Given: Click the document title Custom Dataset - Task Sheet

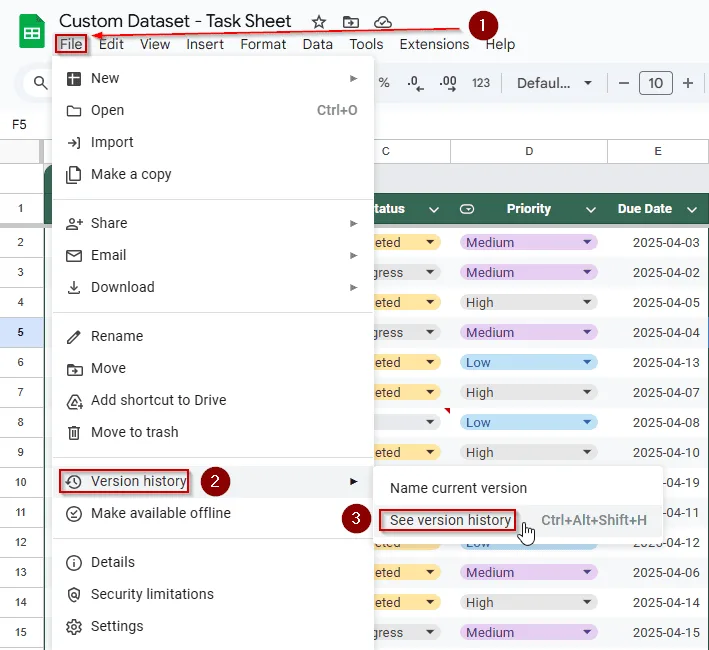Looking at the screenshot, I should point(175,21).
